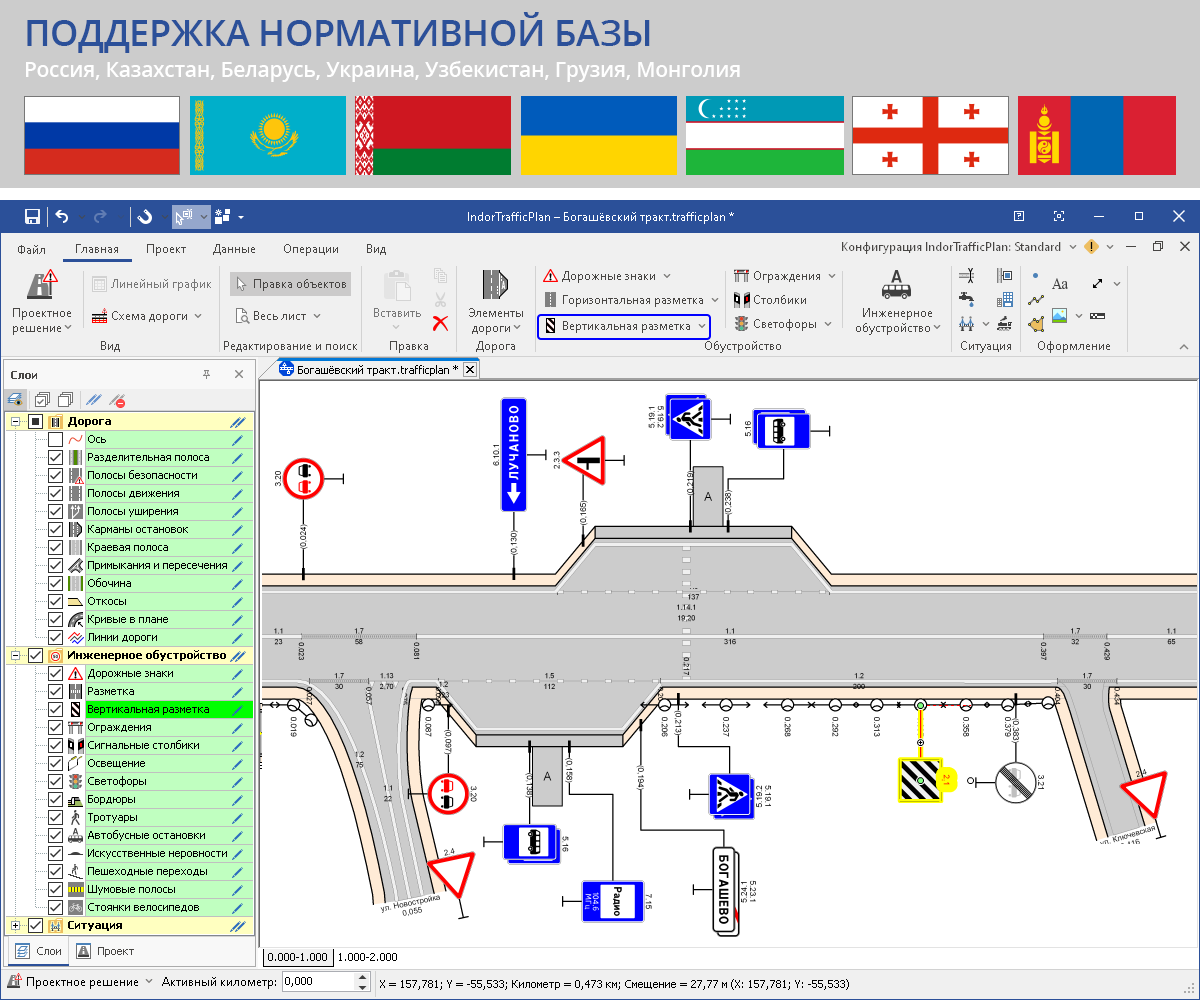Viewport: 1200px width, 1000px height.
Task: Click the dimension arrow tool in Оформление
Action: pyautogui.click(x=1099, y=284)
